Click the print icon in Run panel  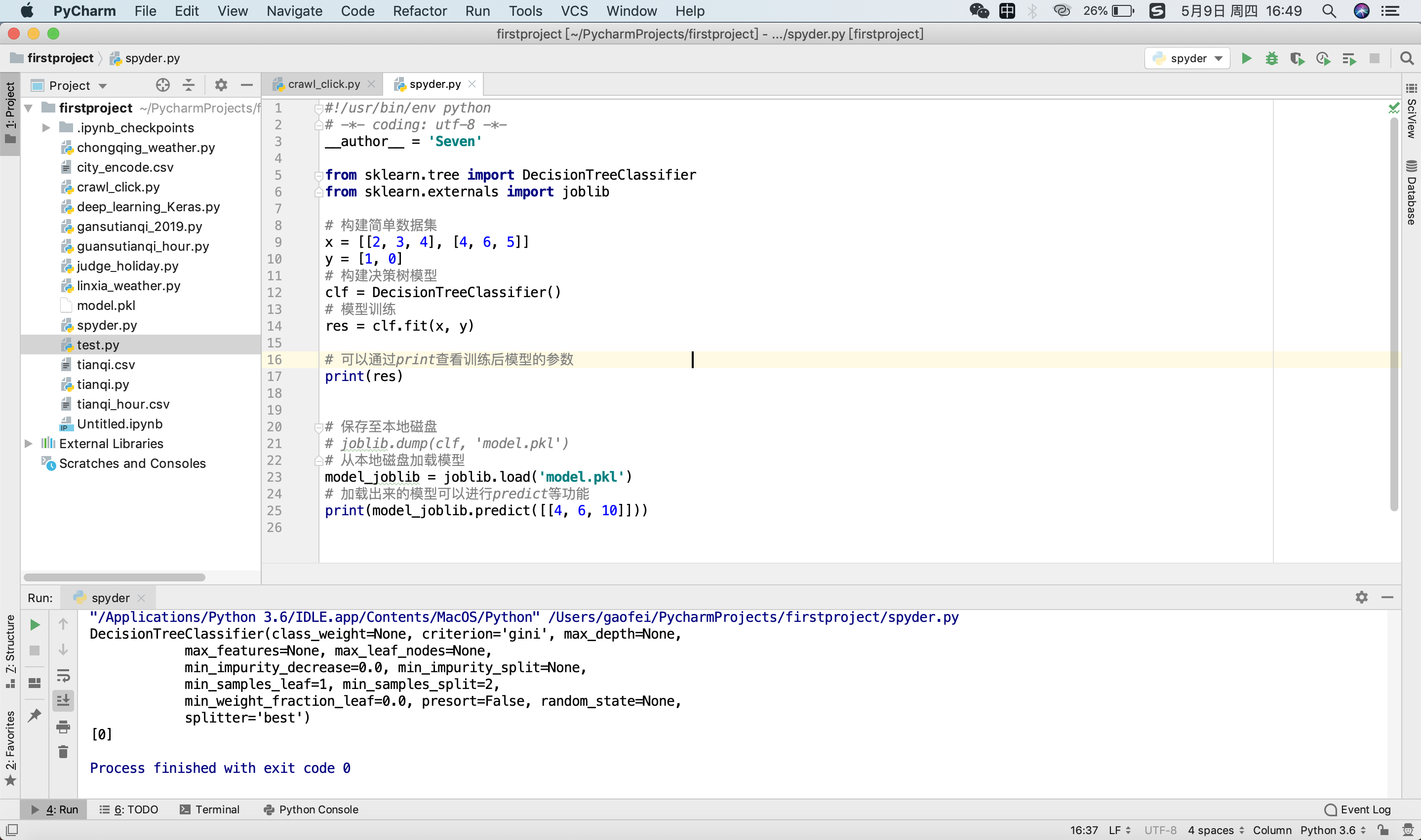(x=63, y=726)
